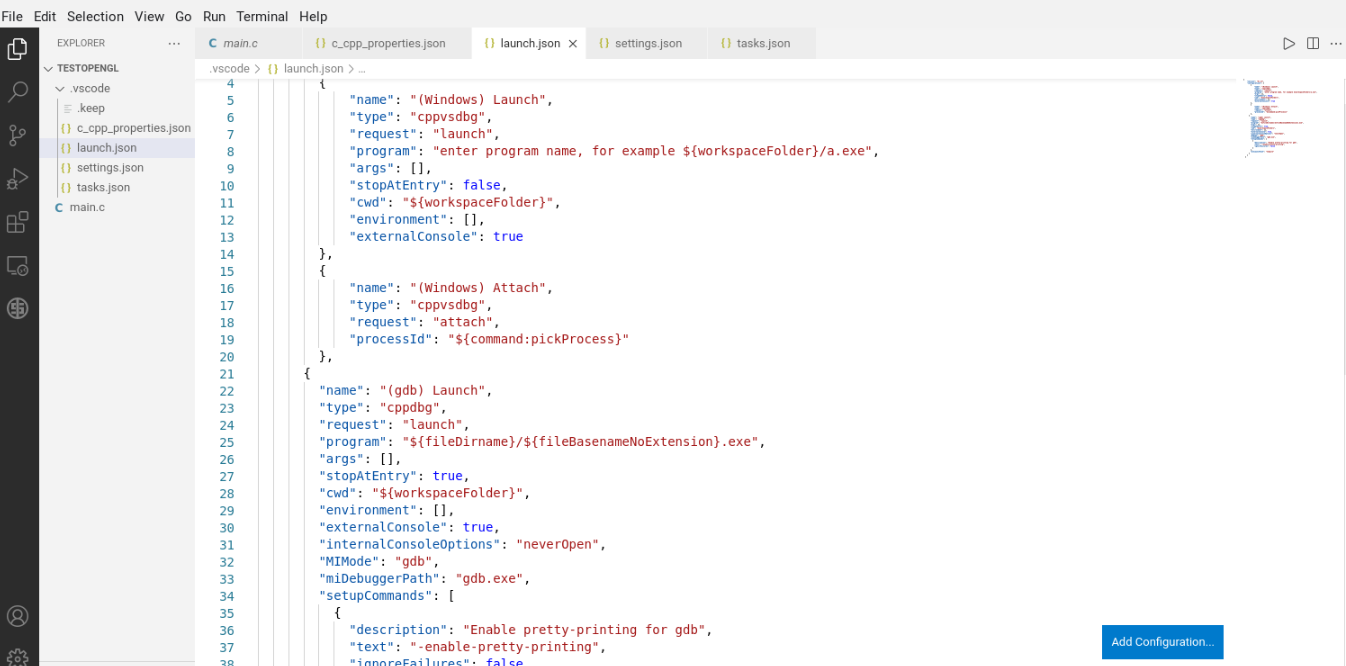Split the editor to the right

pyautogui.click(x=1313, y=43)
